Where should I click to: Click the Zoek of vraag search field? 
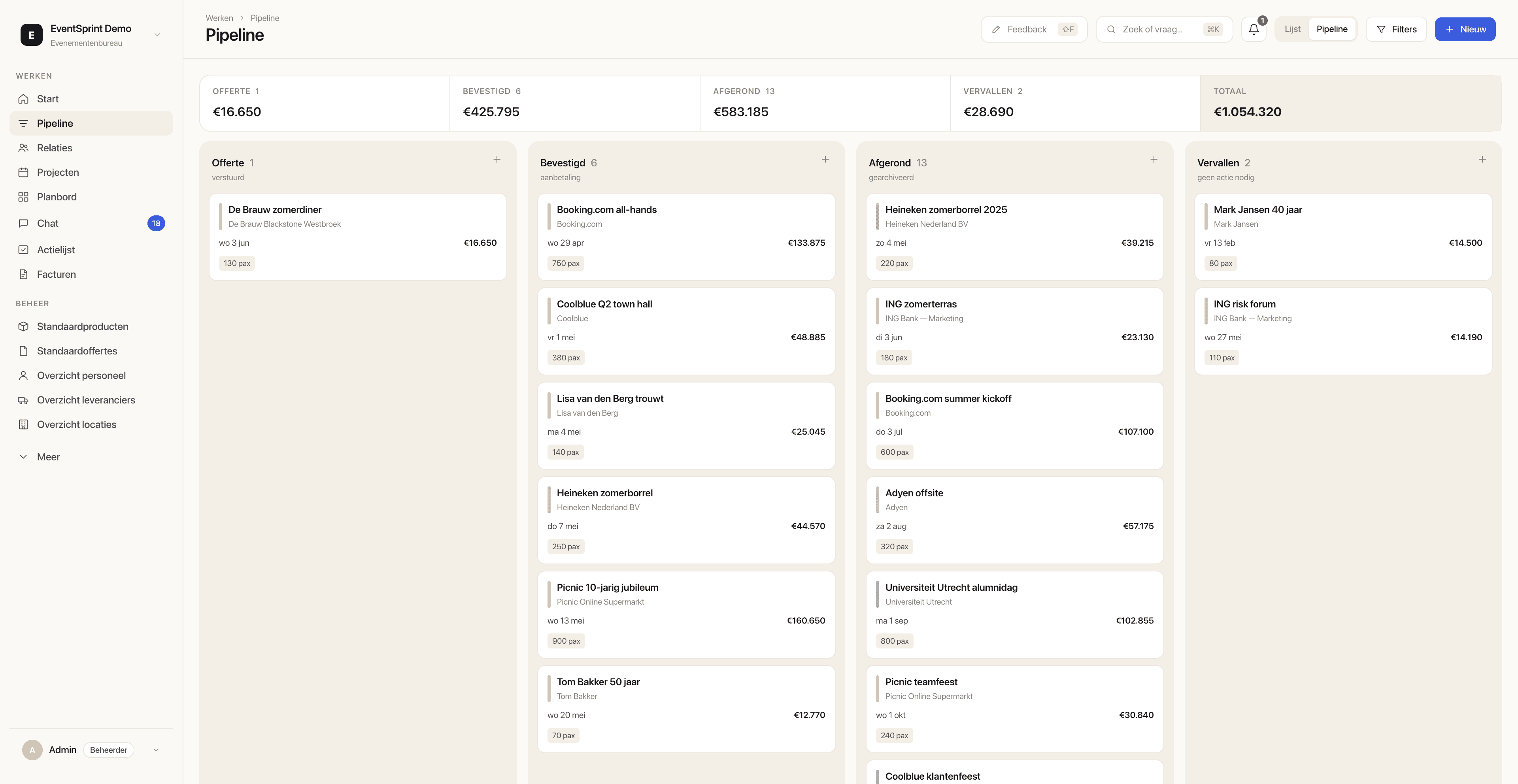pos(1164,29)
